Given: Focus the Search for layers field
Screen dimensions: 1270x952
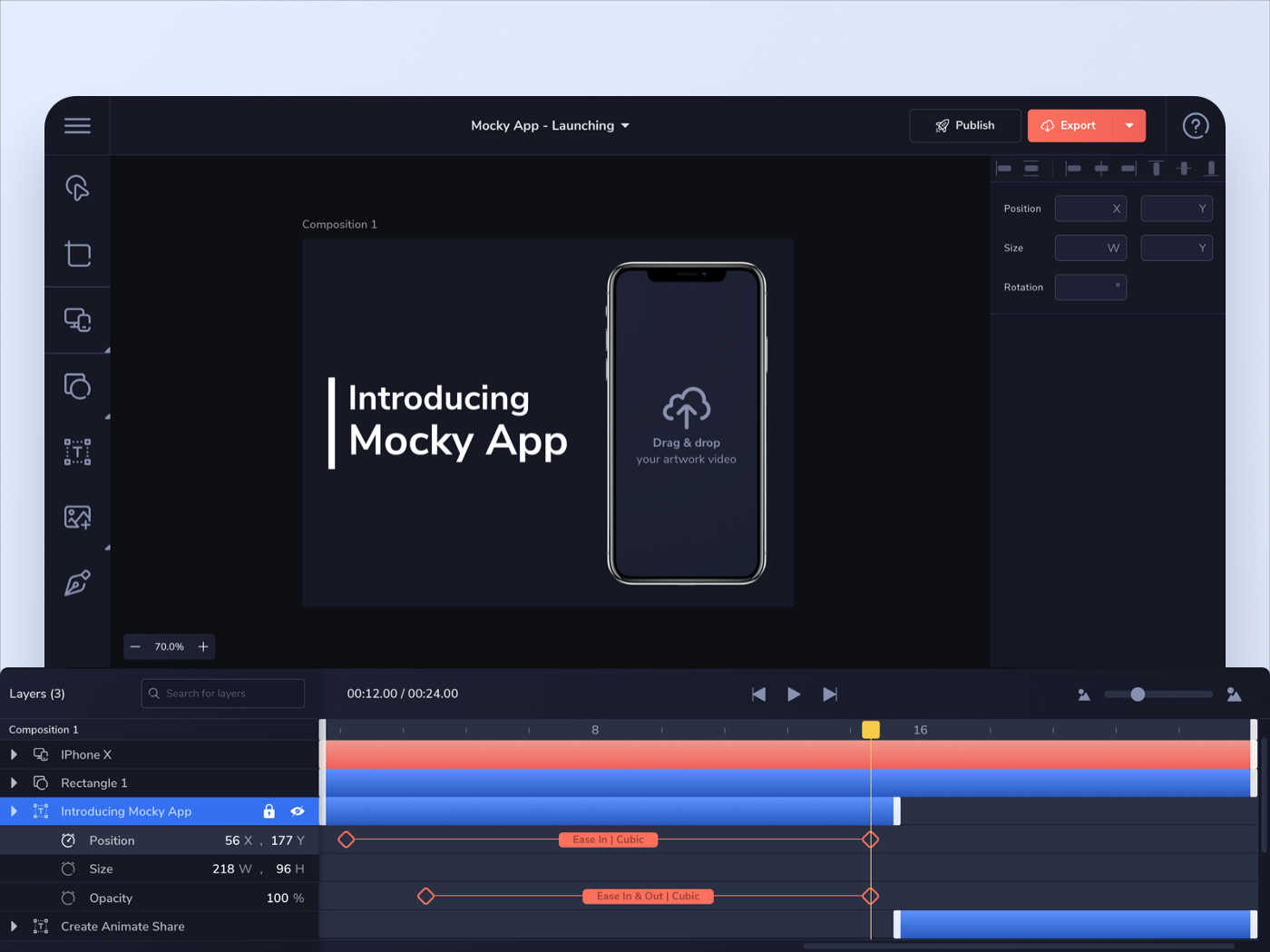Looking at the screenshot, I should 223,694.
